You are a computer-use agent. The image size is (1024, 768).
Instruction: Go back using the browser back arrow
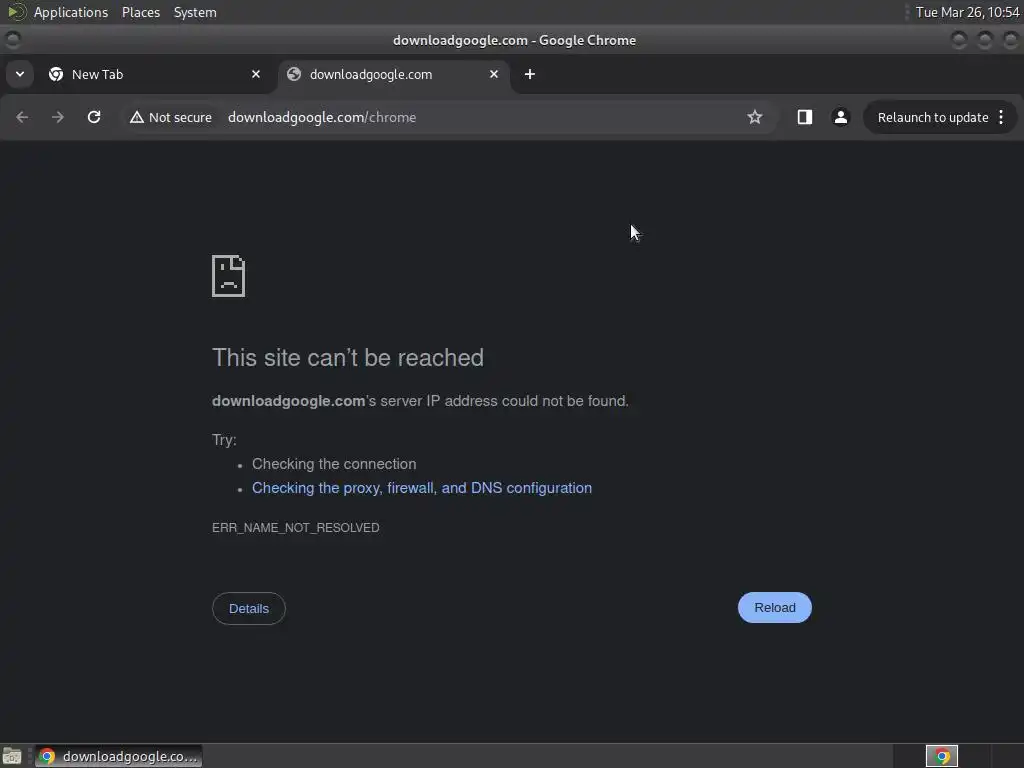22,117
